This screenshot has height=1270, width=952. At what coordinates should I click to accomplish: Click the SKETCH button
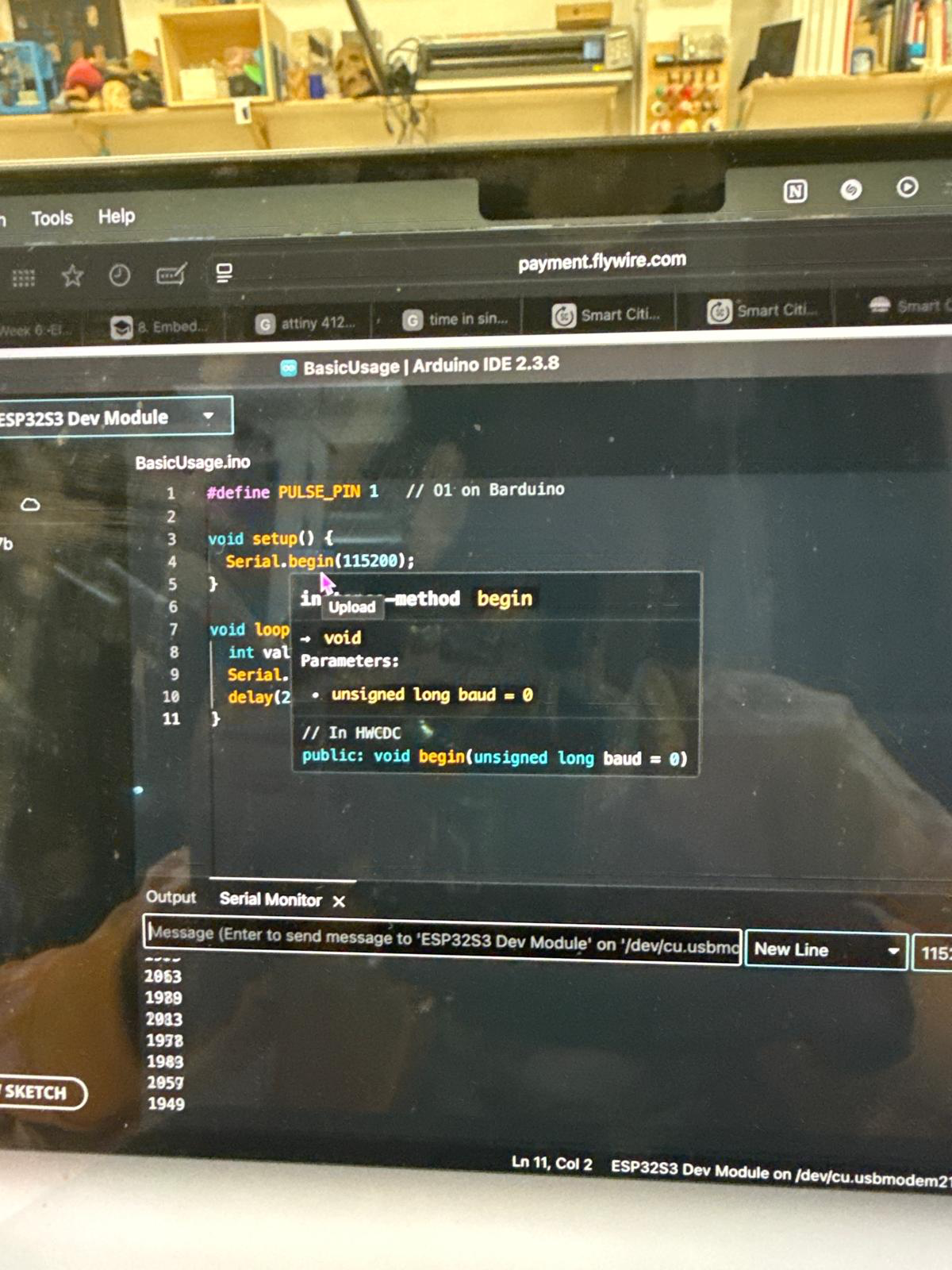pos(41,1092)
